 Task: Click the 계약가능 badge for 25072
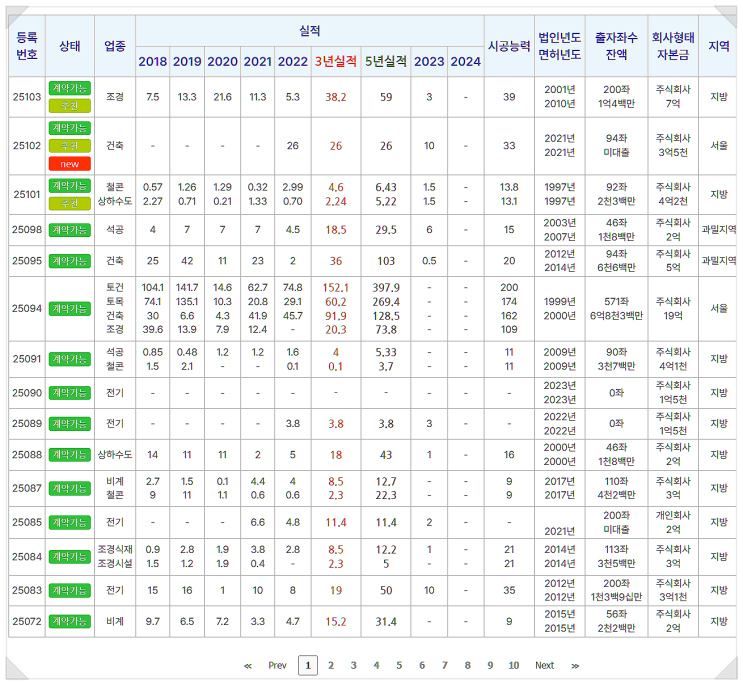click(x=70, y=621)
